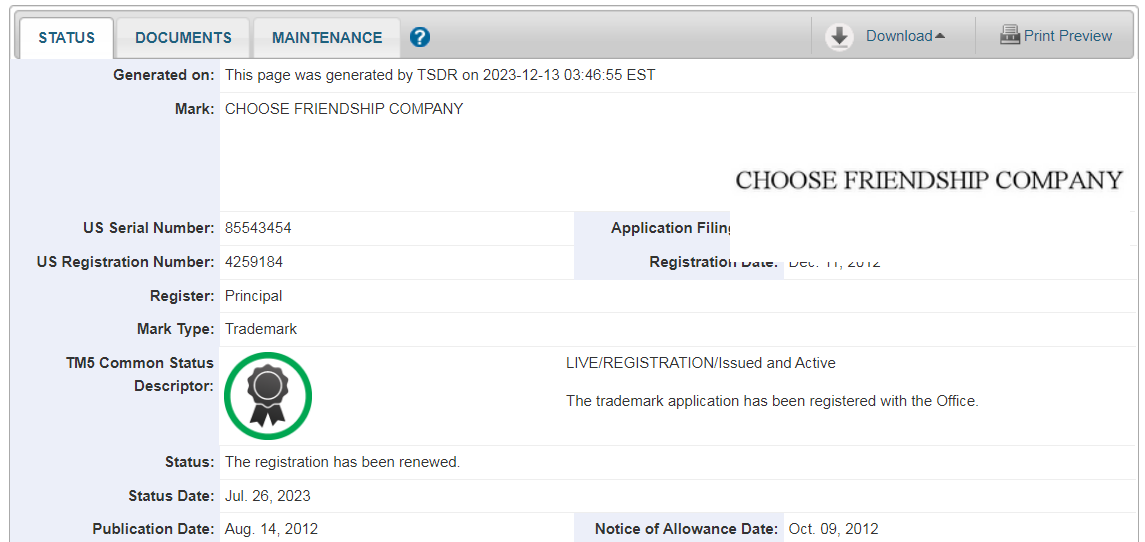Click the Generated on label
The image size is (1145, 542).
click(164, 75)
